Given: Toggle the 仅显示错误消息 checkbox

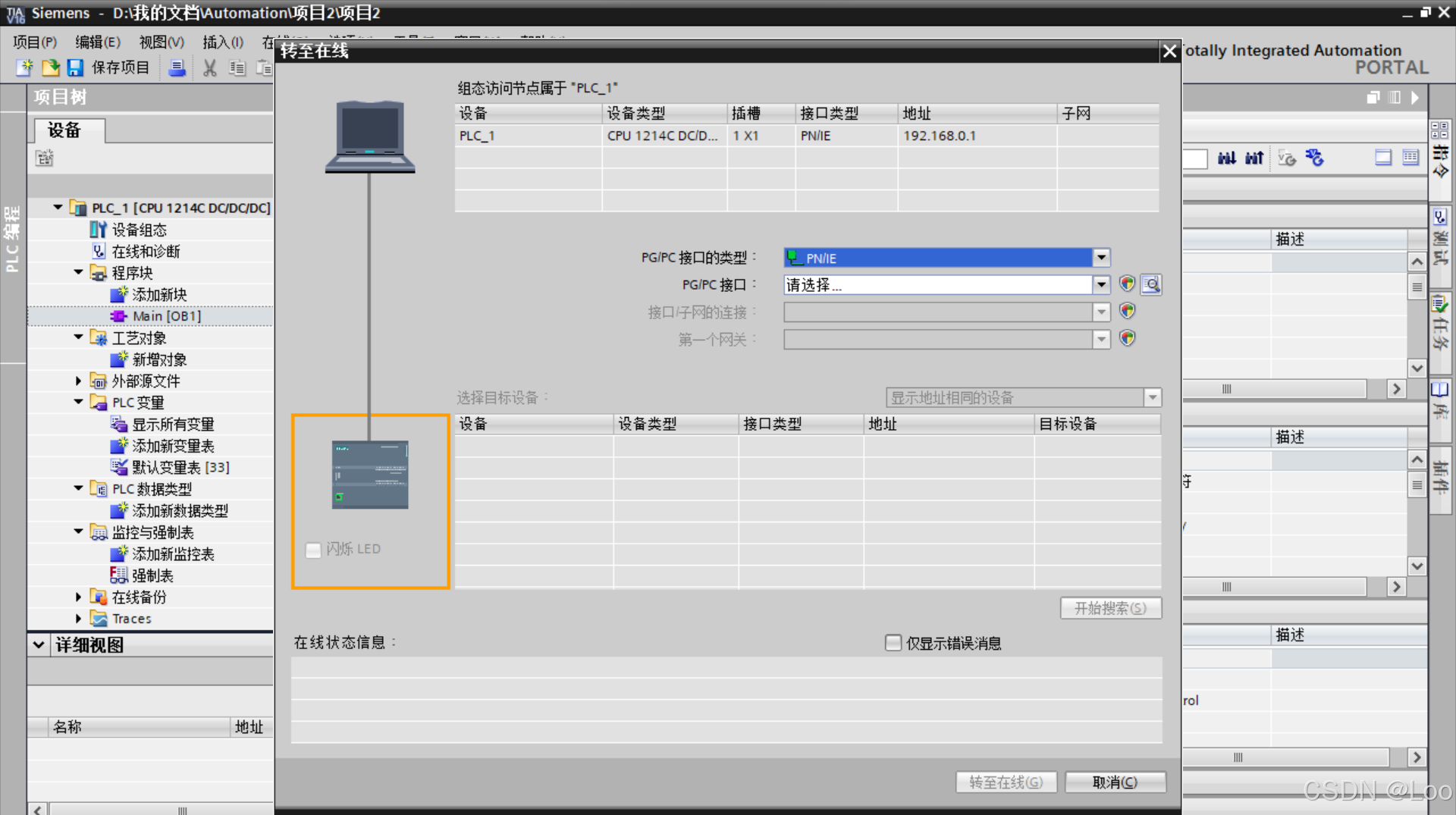Looking at the screenshot, I should point(893,643).
